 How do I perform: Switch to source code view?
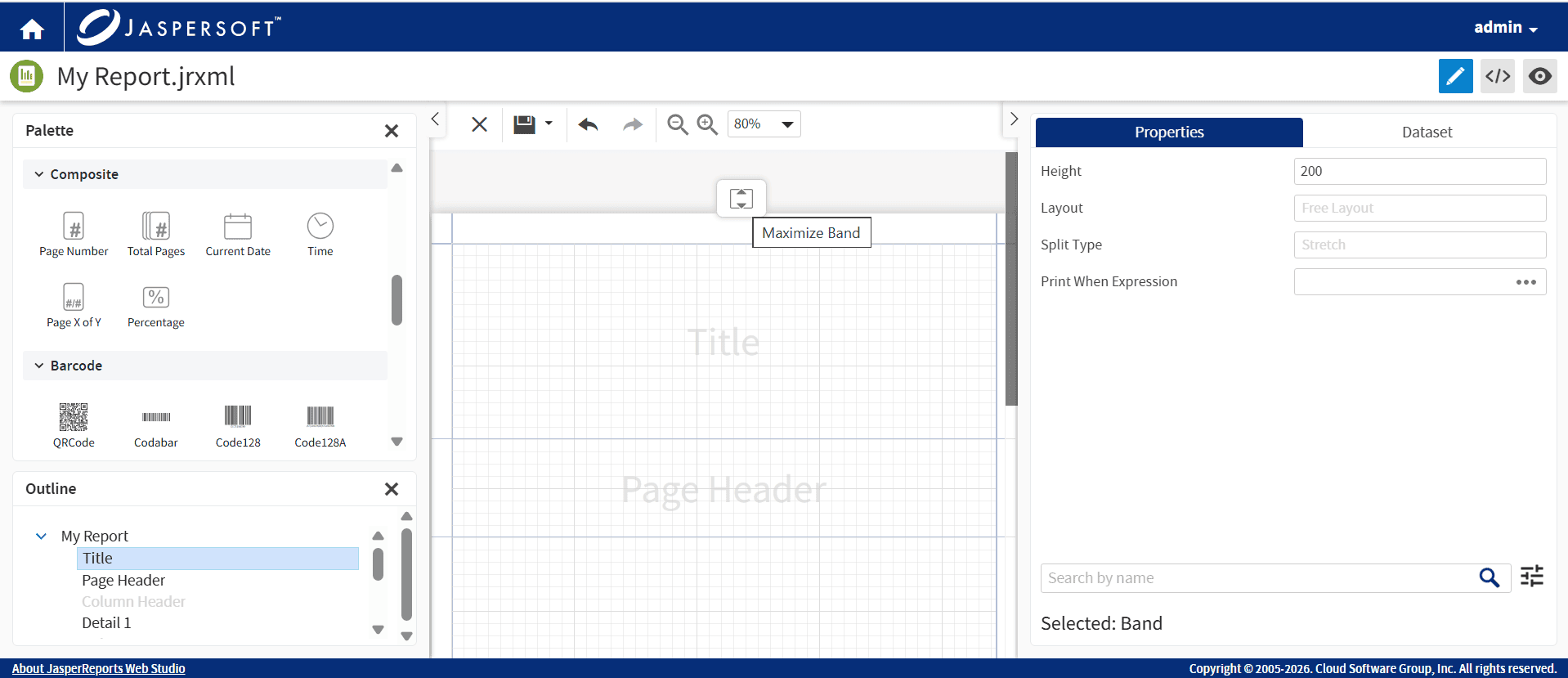coord(1498,76)
